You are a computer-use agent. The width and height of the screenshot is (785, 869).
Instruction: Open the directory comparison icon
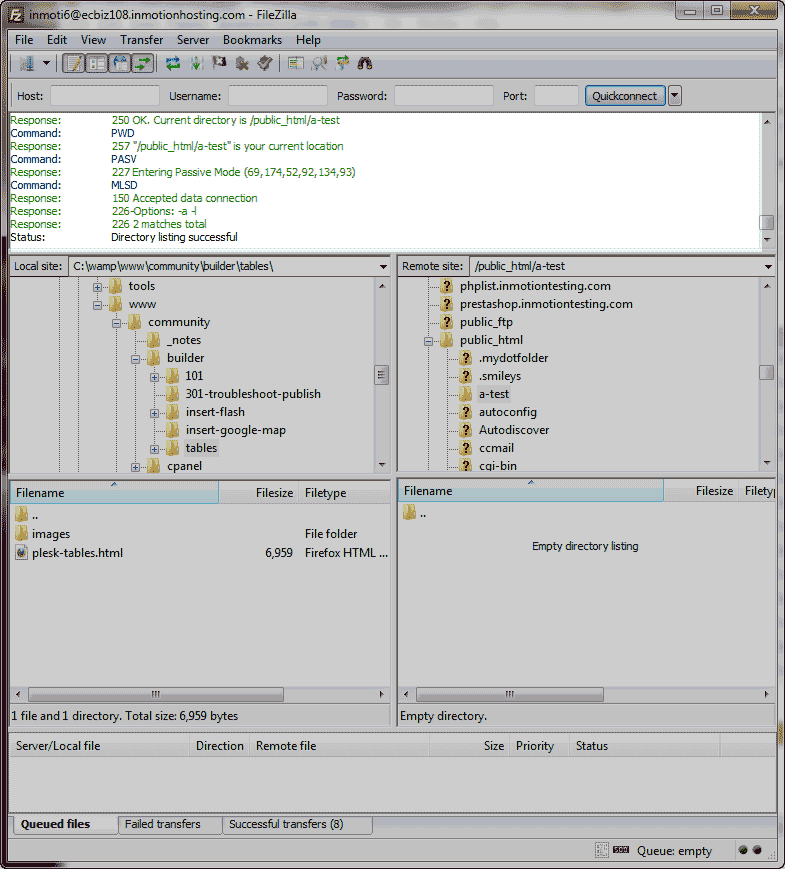click(319, 64)
